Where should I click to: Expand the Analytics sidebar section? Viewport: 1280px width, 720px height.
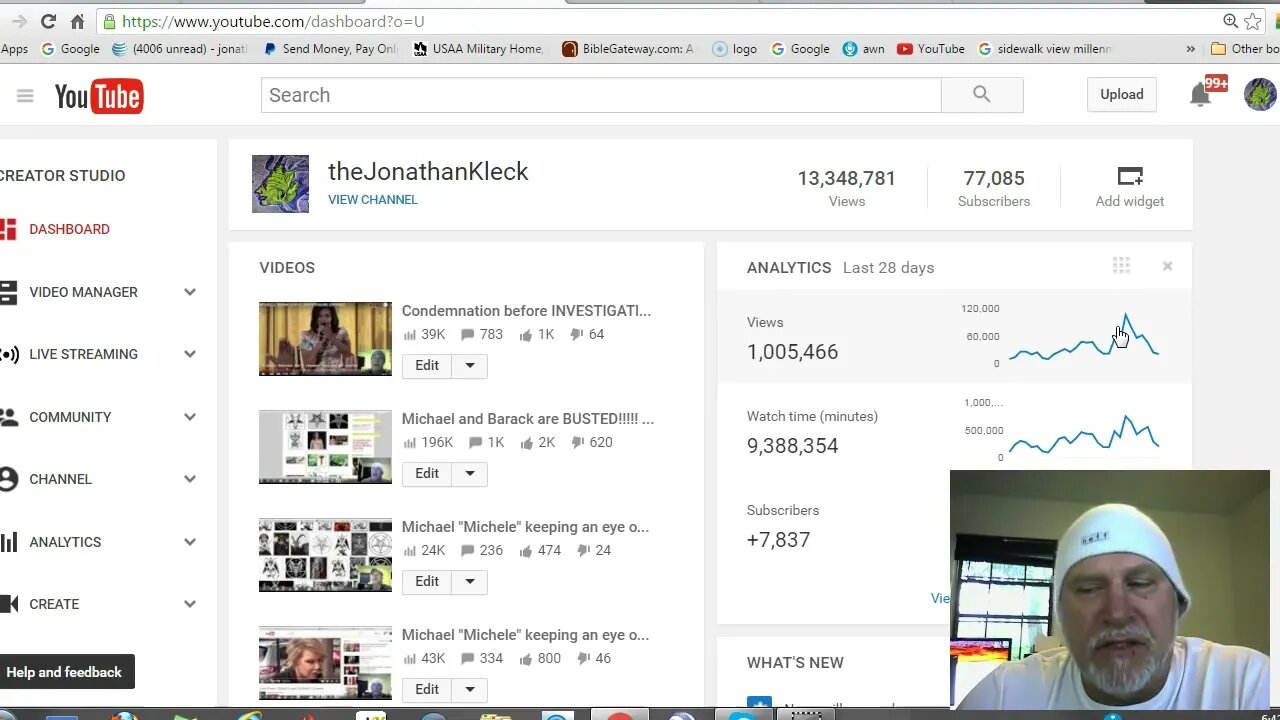[x=190, y=542]
